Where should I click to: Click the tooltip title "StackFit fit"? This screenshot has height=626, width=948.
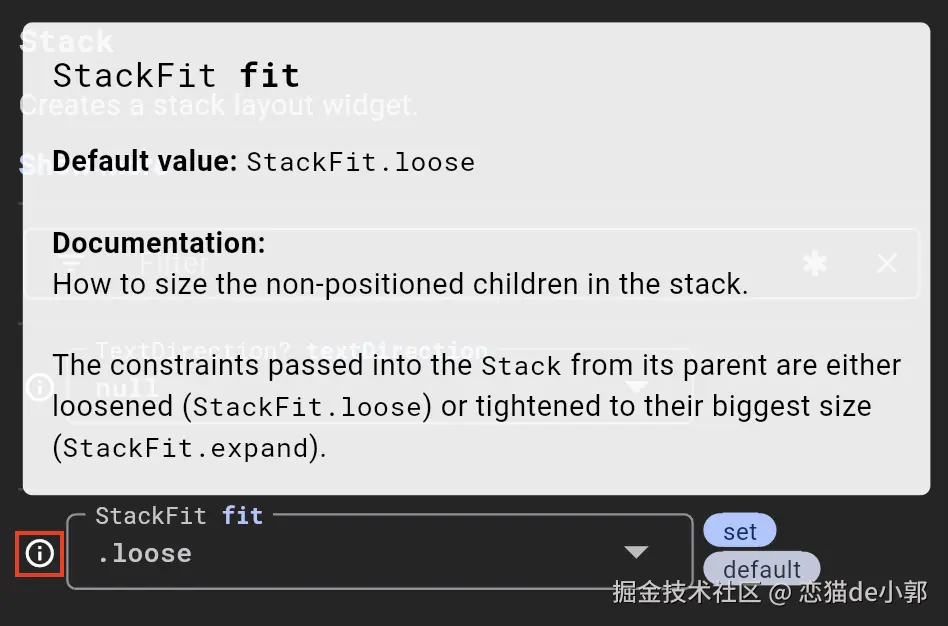[176, 76]
